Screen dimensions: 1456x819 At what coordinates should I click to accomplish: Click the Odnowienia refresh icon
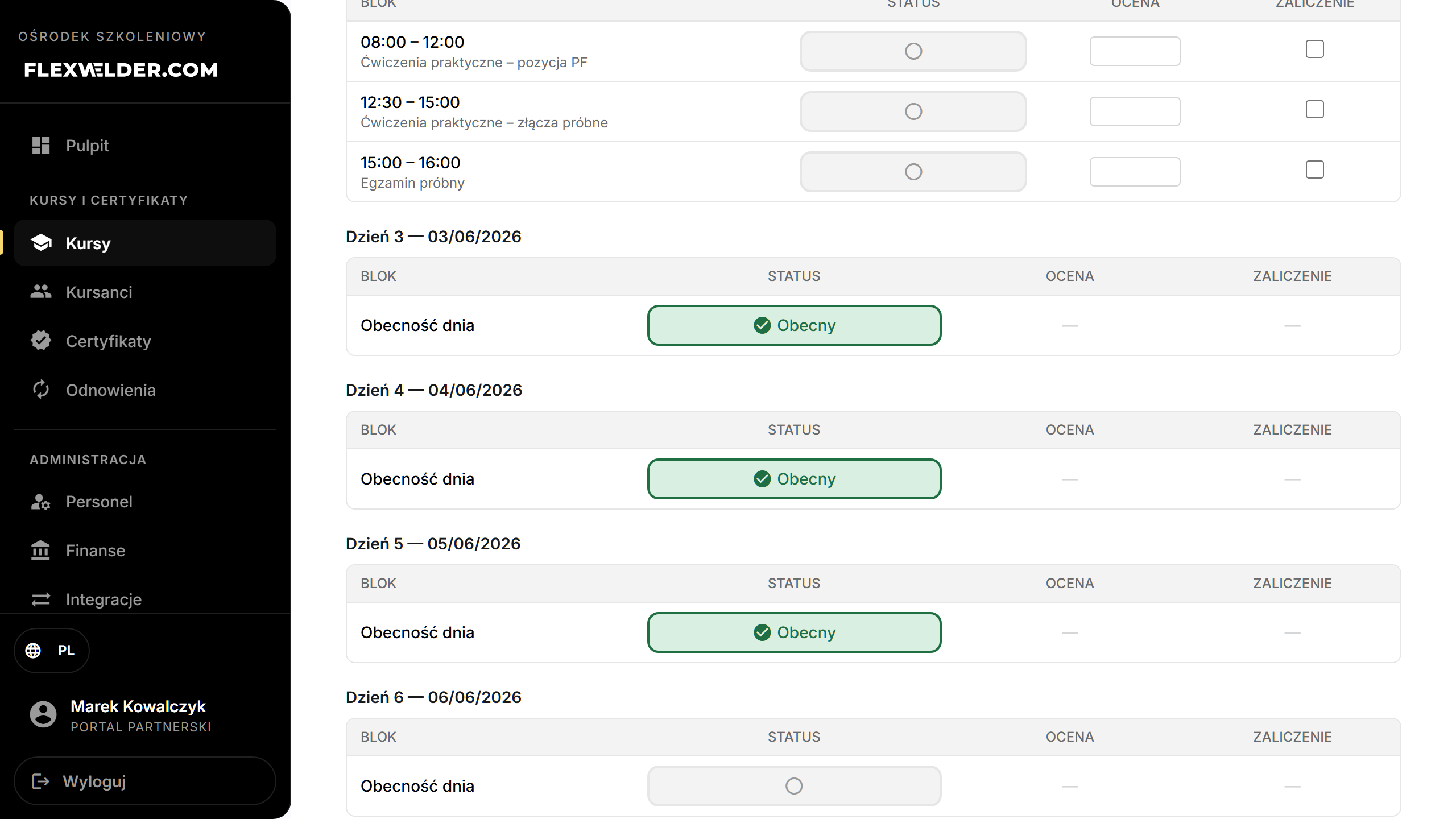(x=41, y=390)
